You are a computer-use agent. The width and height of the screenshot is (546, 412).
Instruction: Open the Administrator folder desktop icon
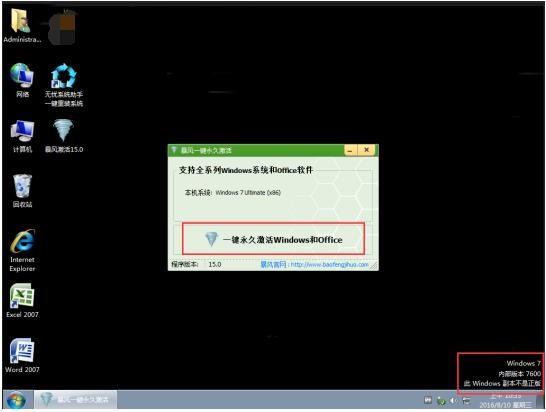pyautogui.click(x=22, y=26)
